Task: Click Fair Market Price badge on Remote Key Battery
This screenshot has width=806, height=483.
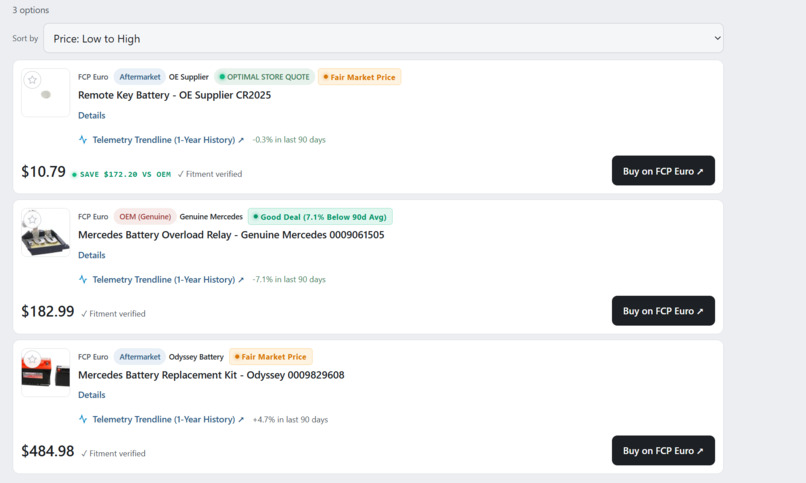Action: (x=359, y=77)
